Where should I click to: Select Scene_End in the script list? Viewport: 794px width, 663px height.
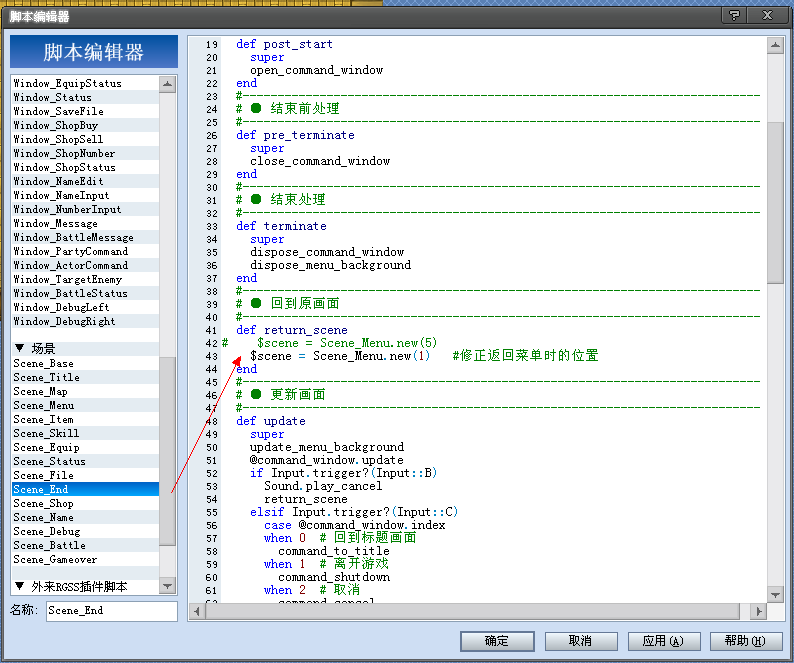pos(85,489)
